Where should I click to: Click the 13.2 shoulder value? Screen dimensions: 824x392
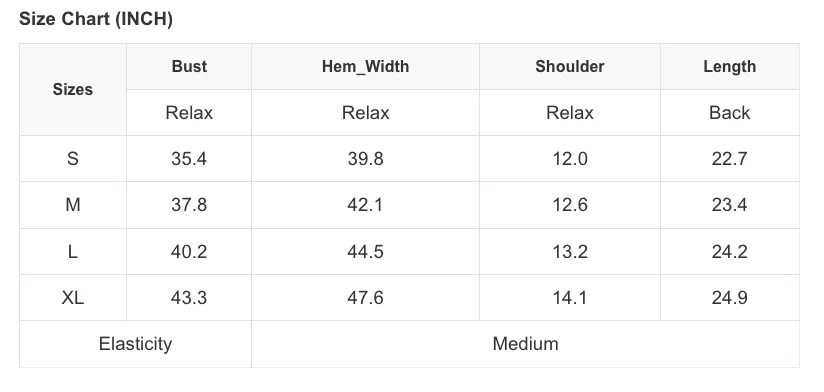[570, 251]
